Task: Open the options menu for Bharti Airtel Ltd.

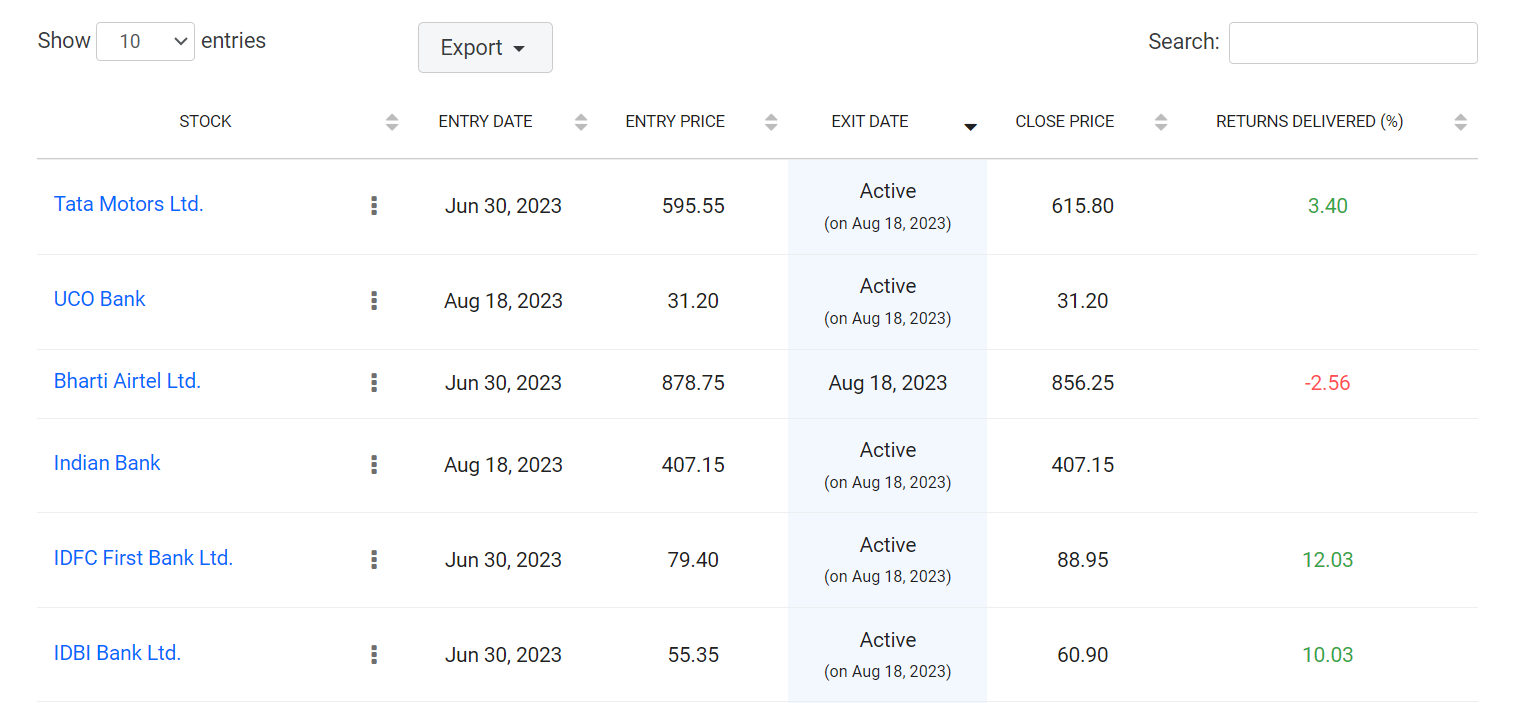Action: pos(374,383)
